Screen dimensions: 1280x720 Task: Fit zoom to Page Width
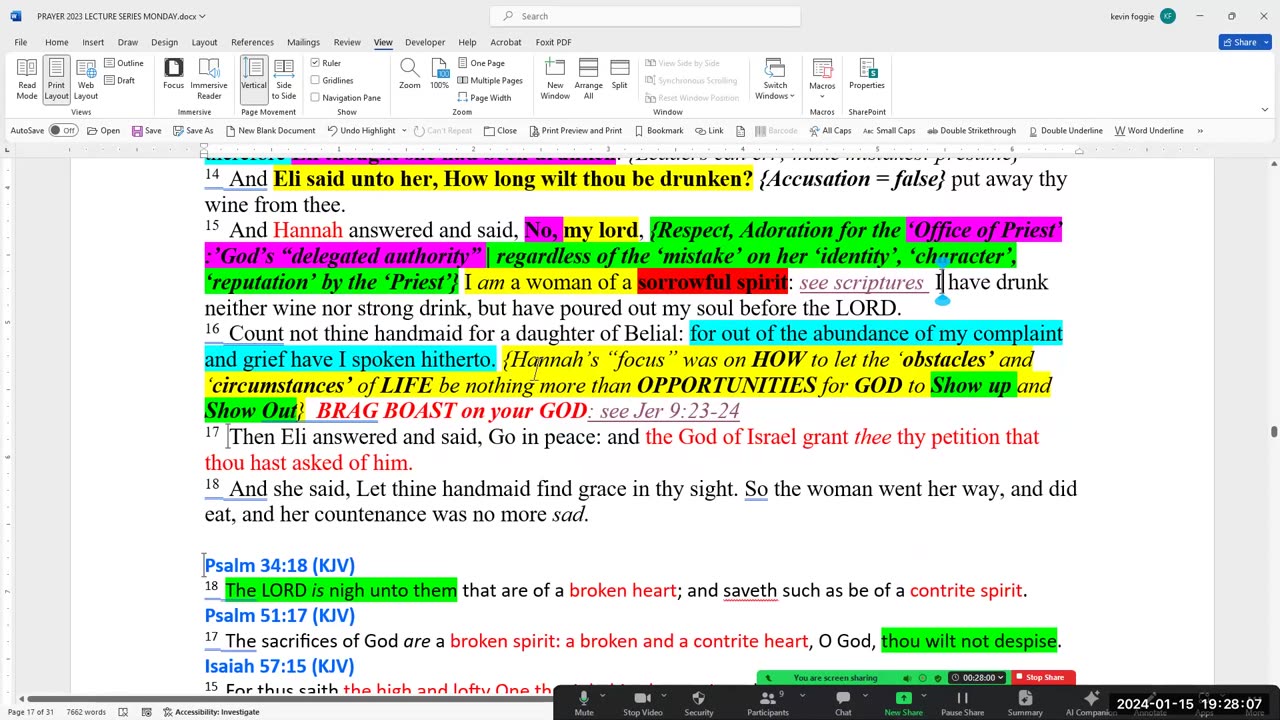pyautogui.click(x=484, y=97)
